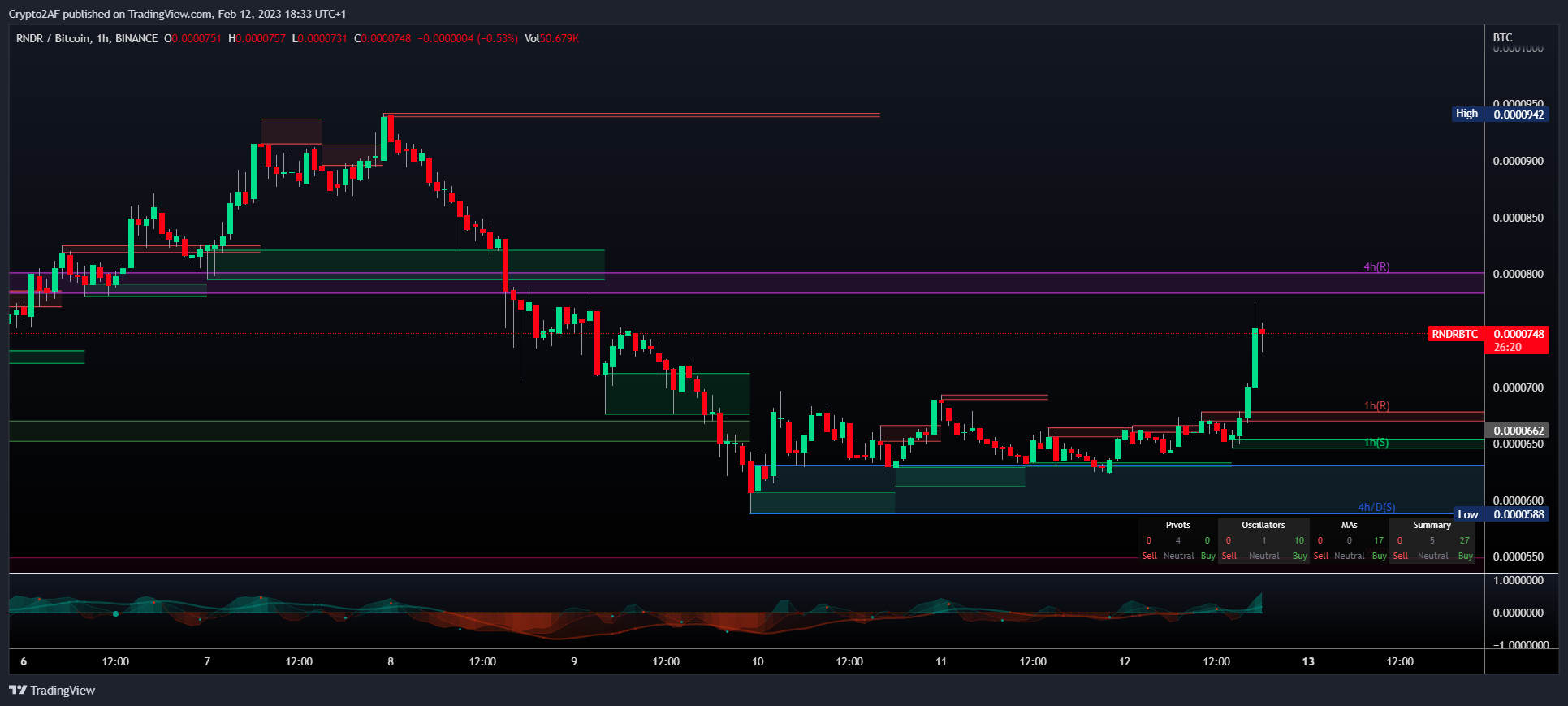Click the Close value 0.0000748 in header
Viewport: 1568px width, 706px height.
[x=387, y=38]
